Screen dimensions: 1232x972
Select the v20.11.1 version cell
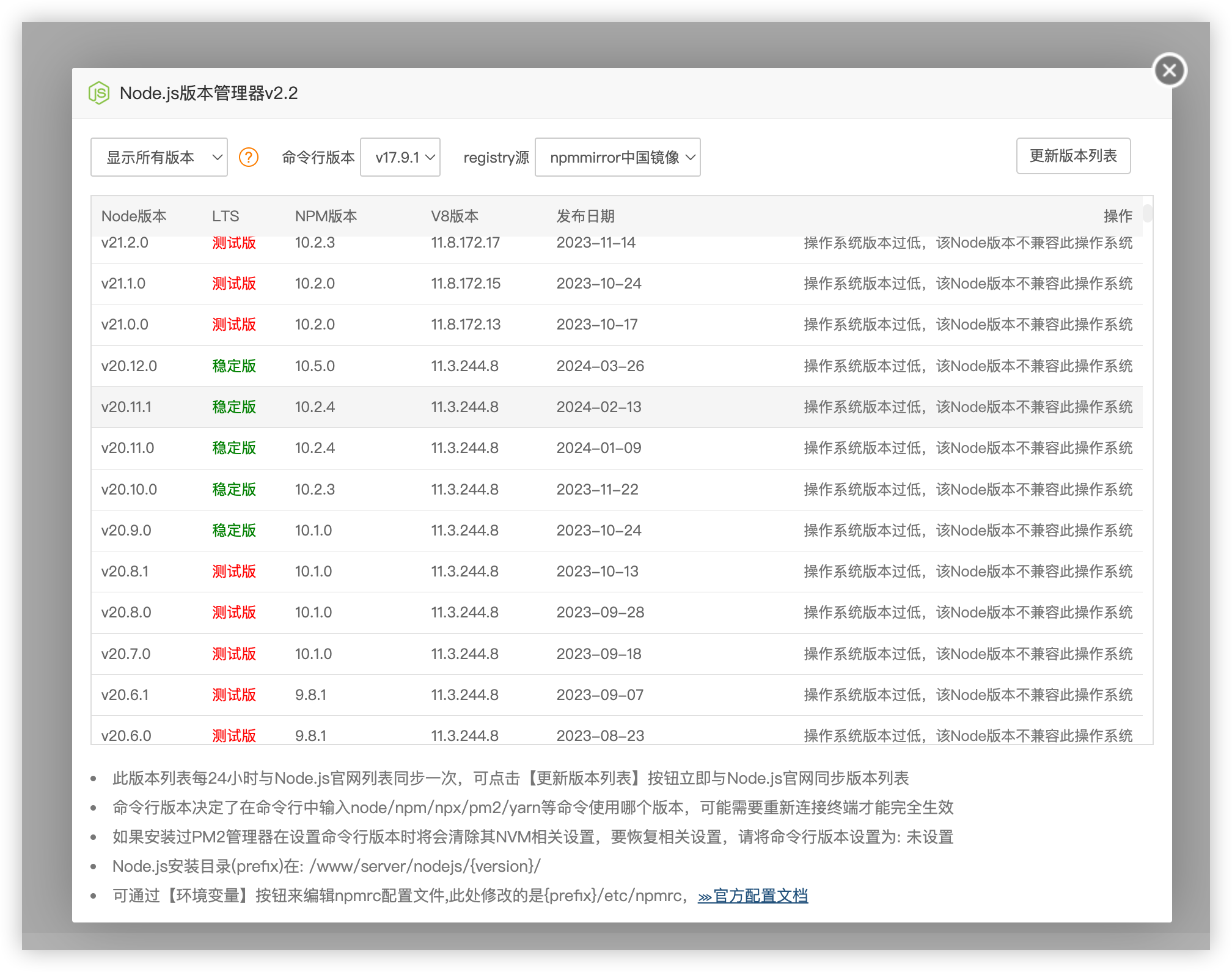(127, 407)
